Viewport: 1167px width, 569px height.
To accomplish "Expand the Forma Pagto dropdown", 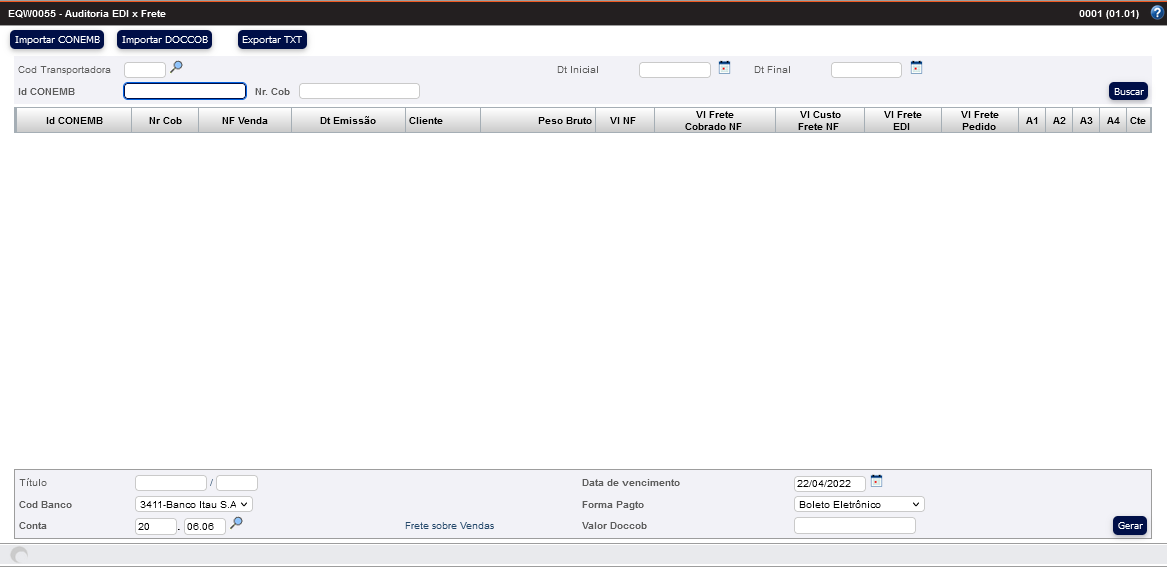I will click(859, 505).
